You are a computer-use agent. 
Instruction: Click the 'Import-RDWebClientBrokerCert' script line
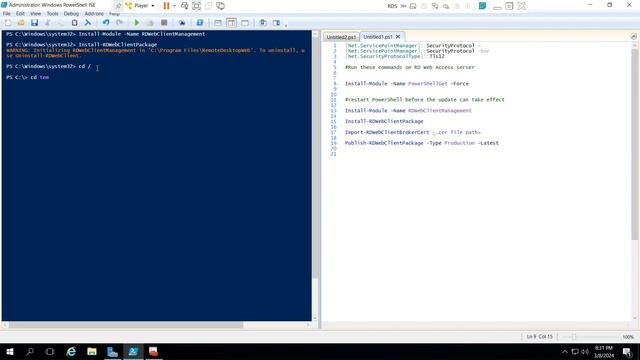pyautogui.click(x=413, y=132)
